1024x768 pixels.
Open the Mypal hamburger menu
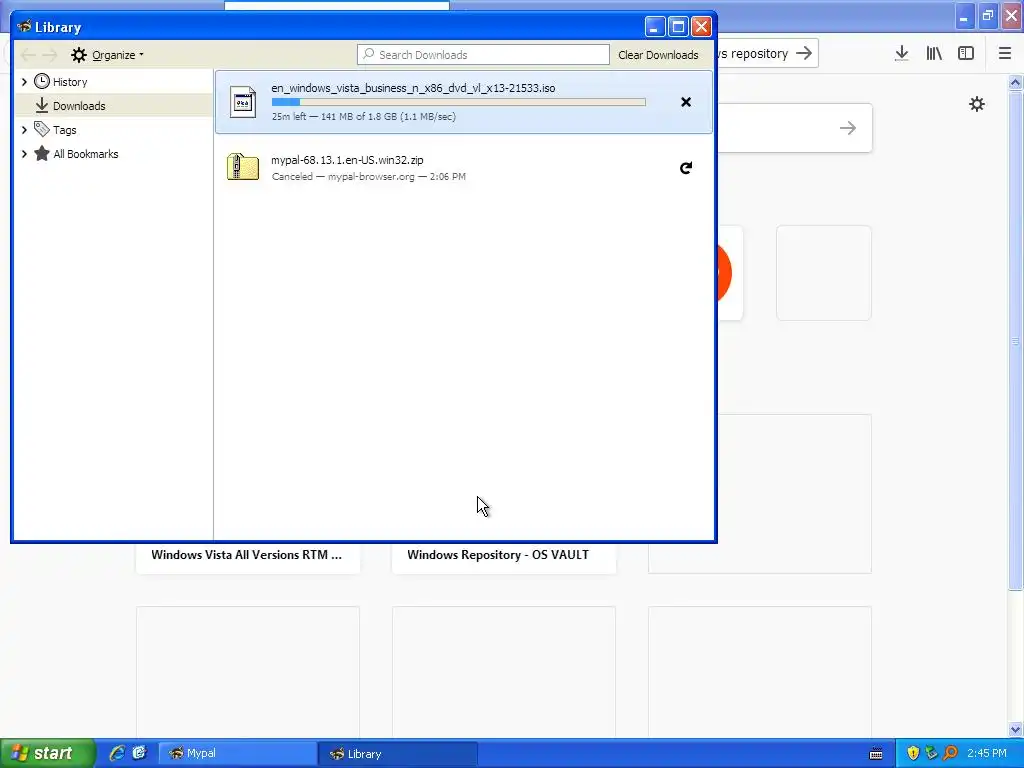[x=1004, y=54]
